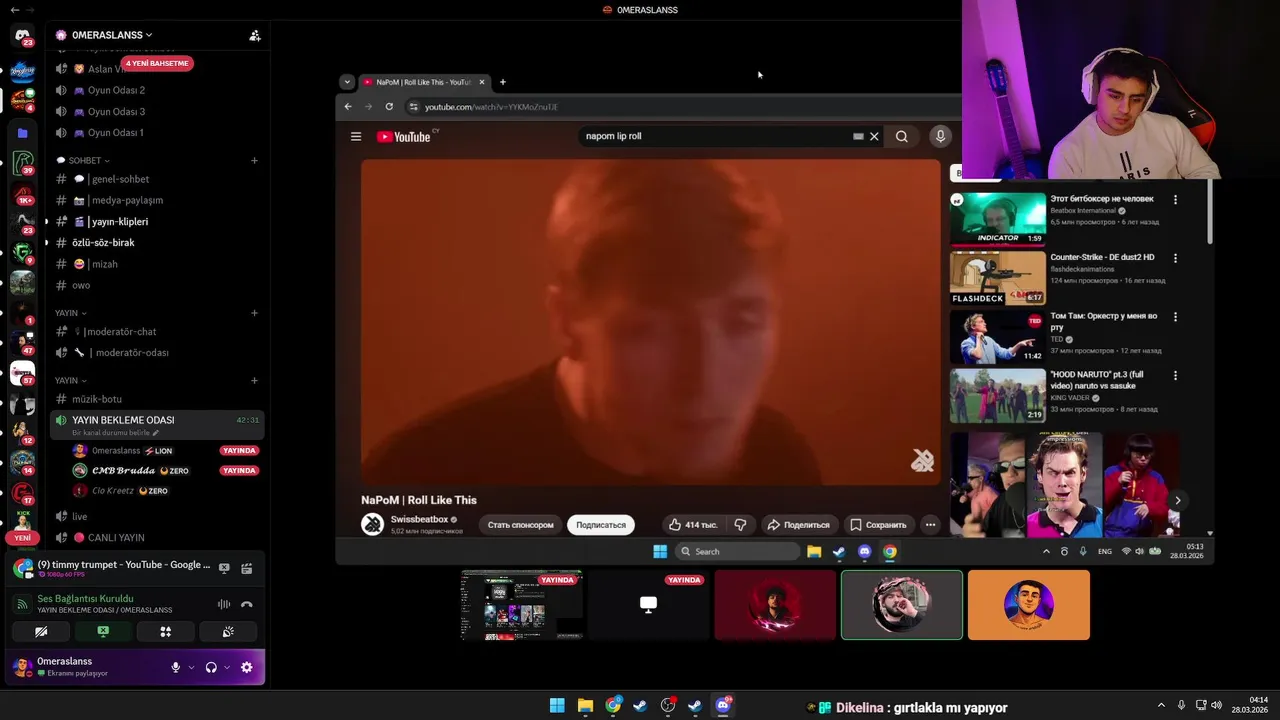Disconnect from voice with the phone icon
Viewport: 1280px width, 720px height.
pyautogui.click(x=246, y=604)
